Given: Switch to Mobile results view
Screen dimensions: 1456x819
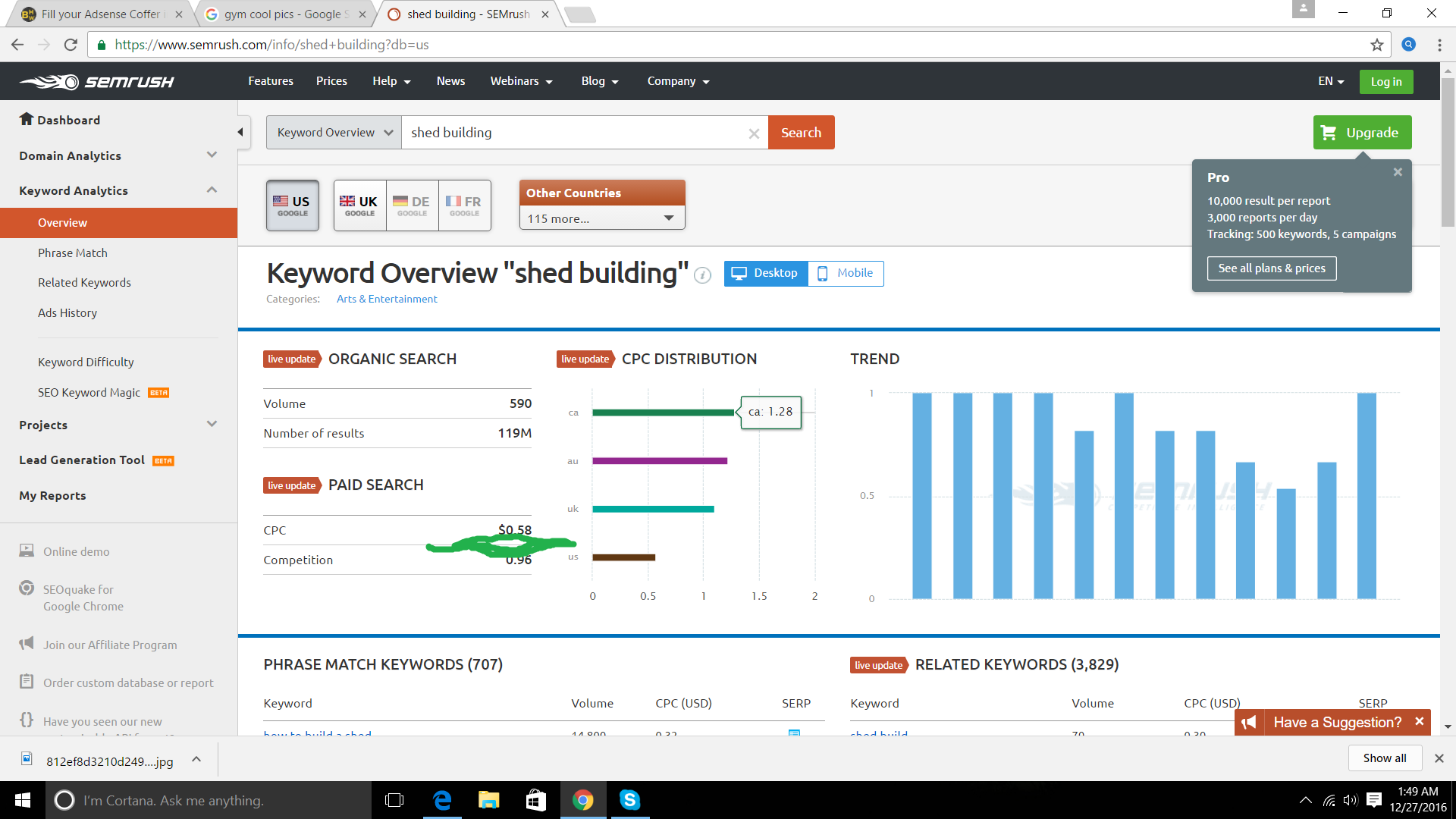Looking at the screenshot, I should [846, 273].
